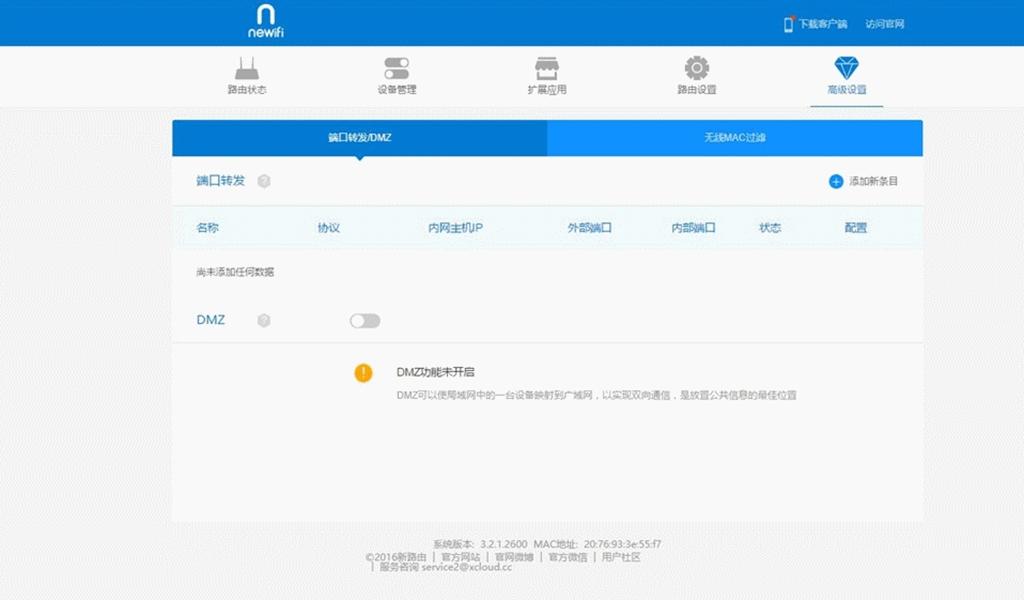
Task: Click the 配置 column header
Action: tap(858, 227)
